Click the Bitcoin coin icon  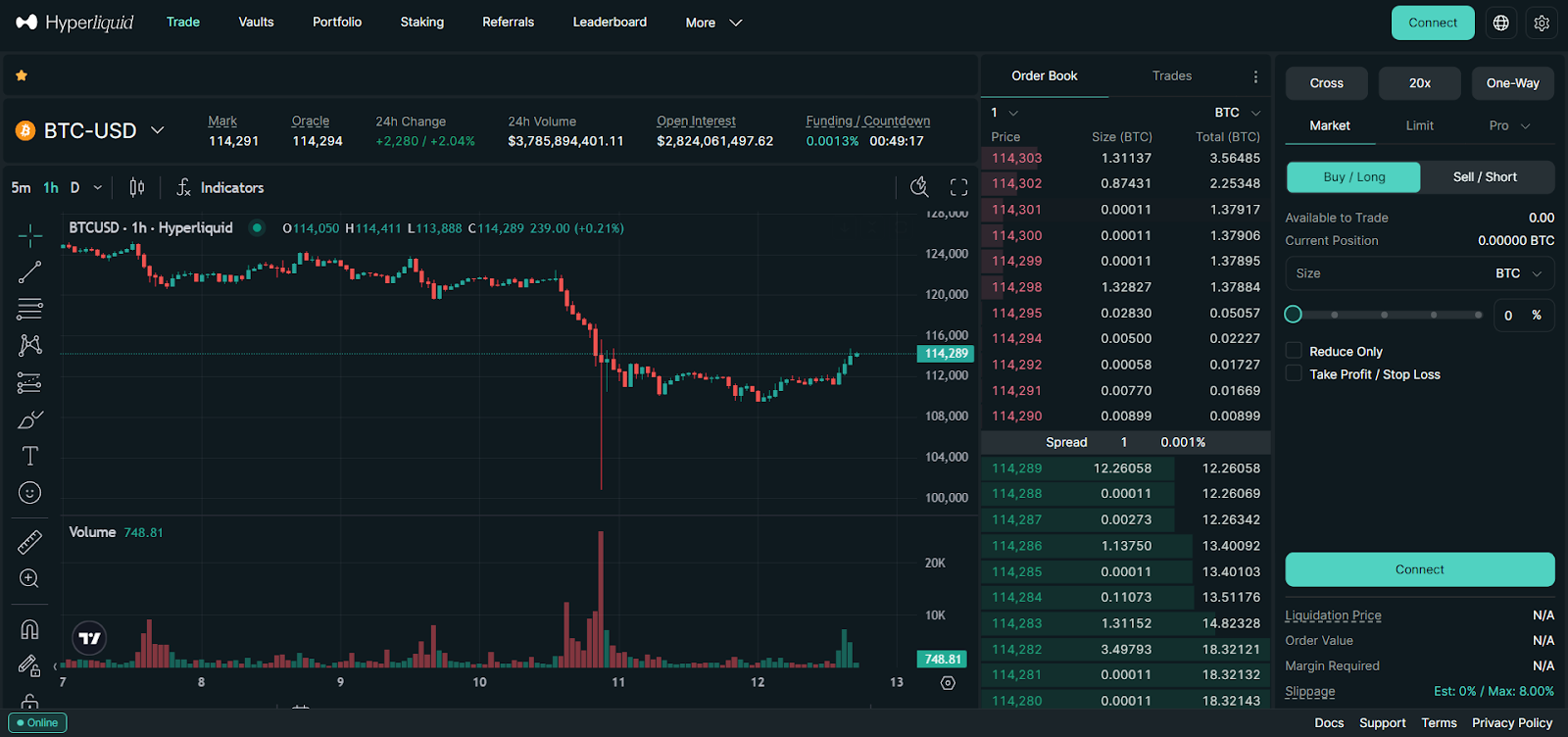tap(25, 130)
